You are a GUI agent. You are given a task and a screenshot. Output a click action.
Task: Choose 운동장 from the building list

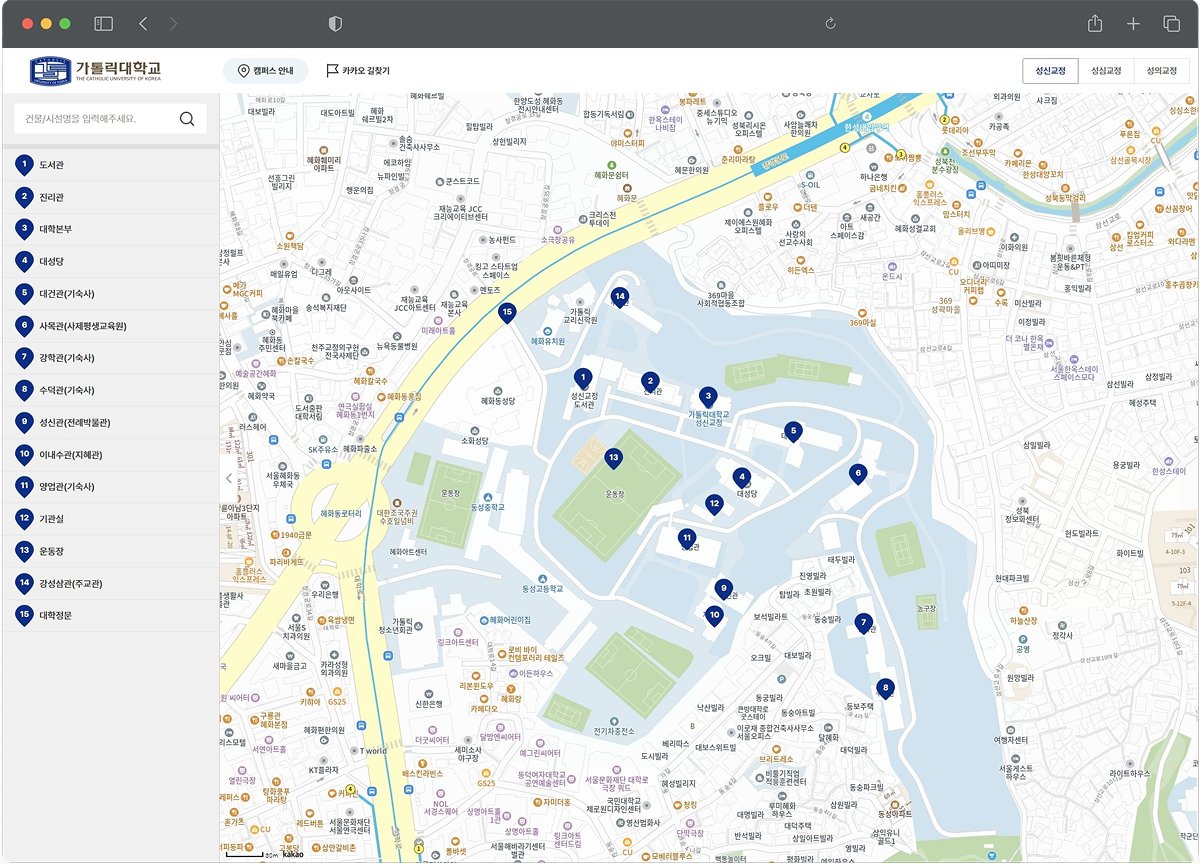click(x=110, y=550)
